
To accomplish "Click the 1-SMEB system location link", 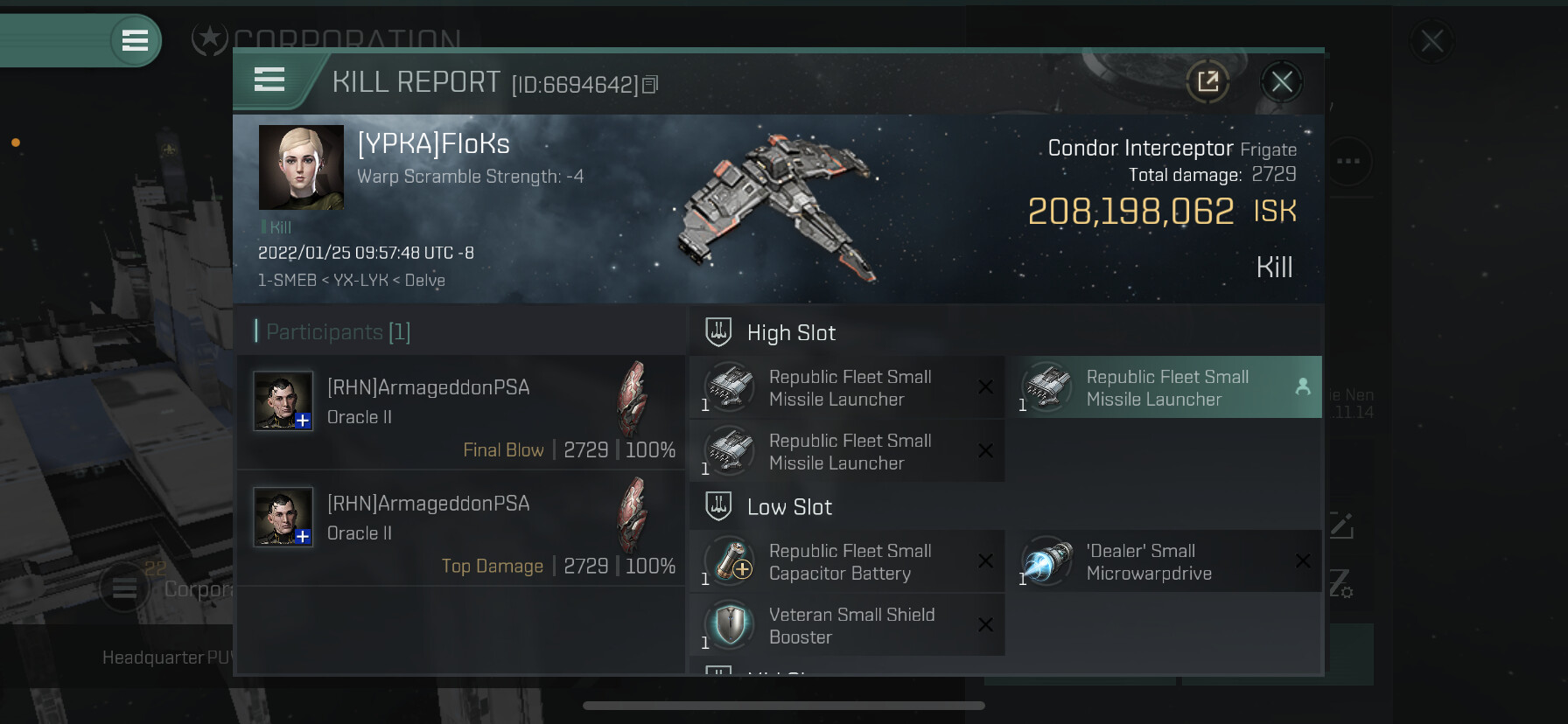I will coord(287,280).
